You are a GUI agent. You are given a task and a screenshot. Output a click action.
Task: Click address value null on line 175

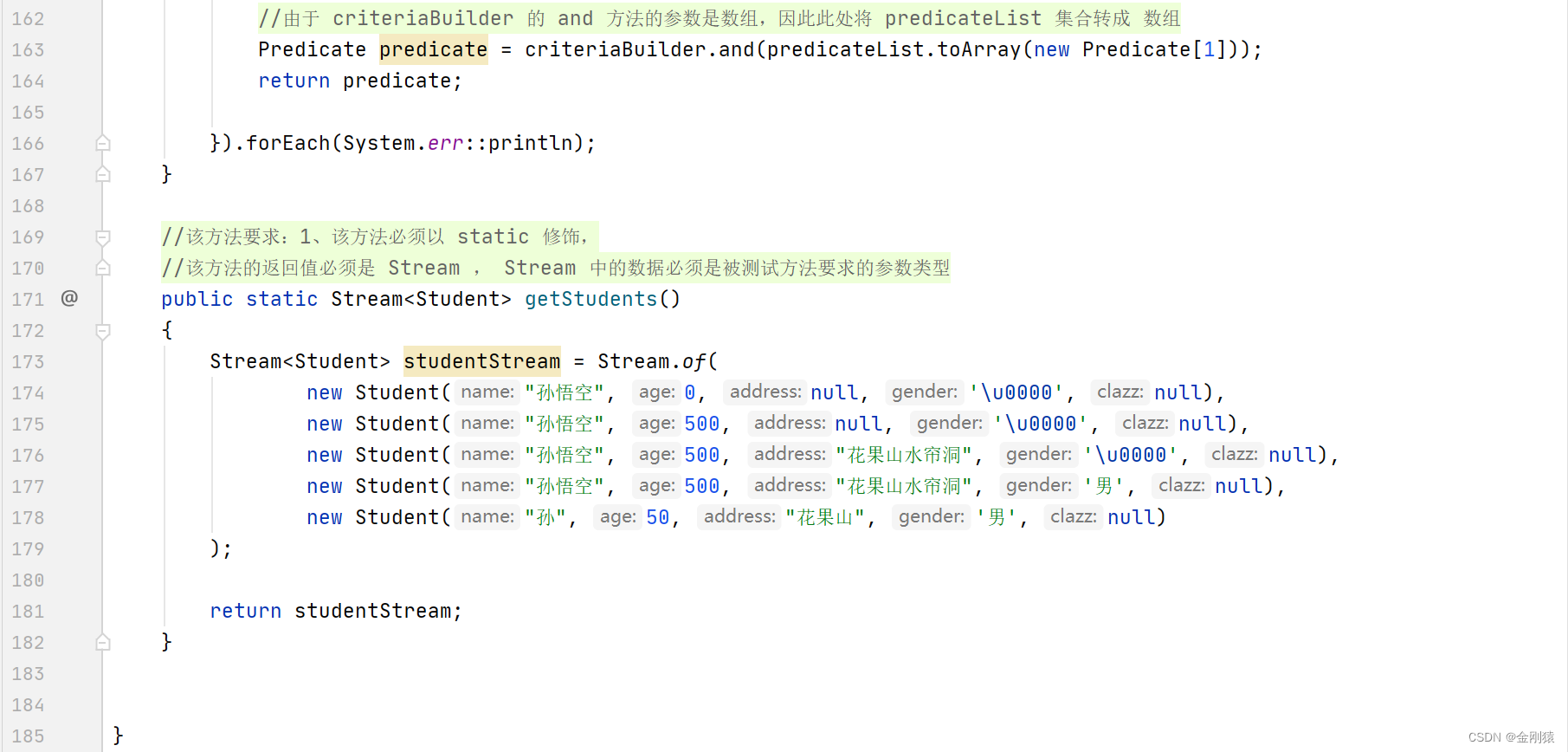click(859, 424)
